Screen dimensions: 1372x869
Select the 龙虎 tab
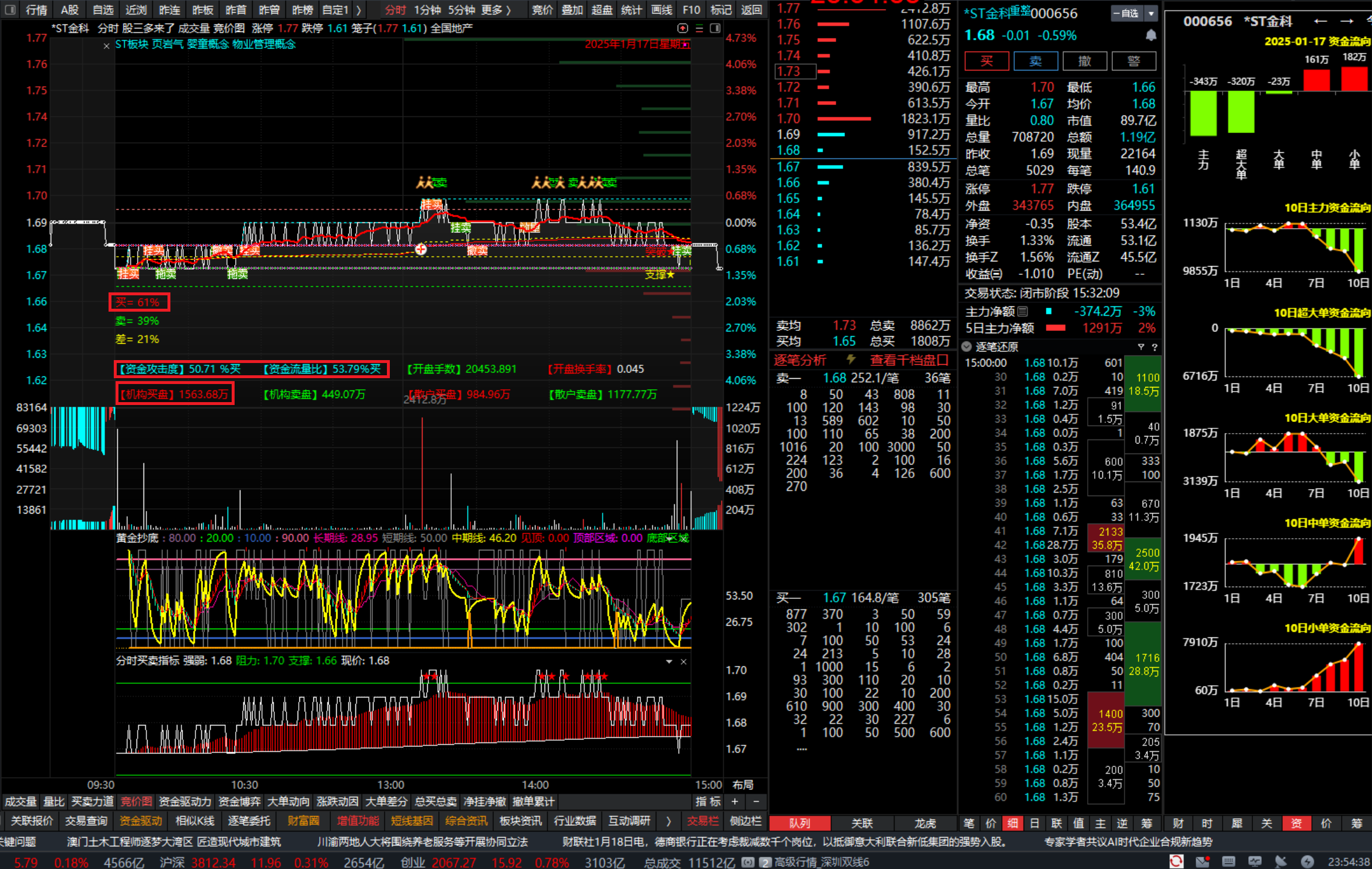pos(925,823)
